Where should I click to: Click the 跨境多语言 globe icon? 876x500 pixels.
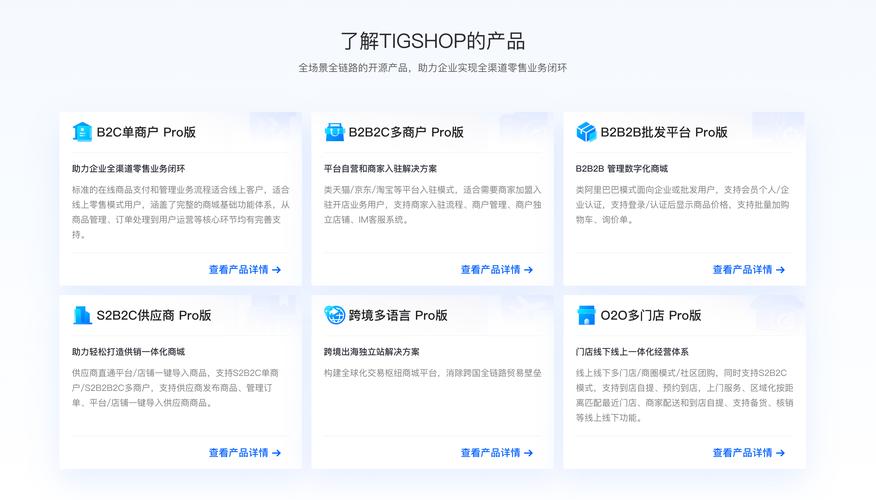point(334,315)
